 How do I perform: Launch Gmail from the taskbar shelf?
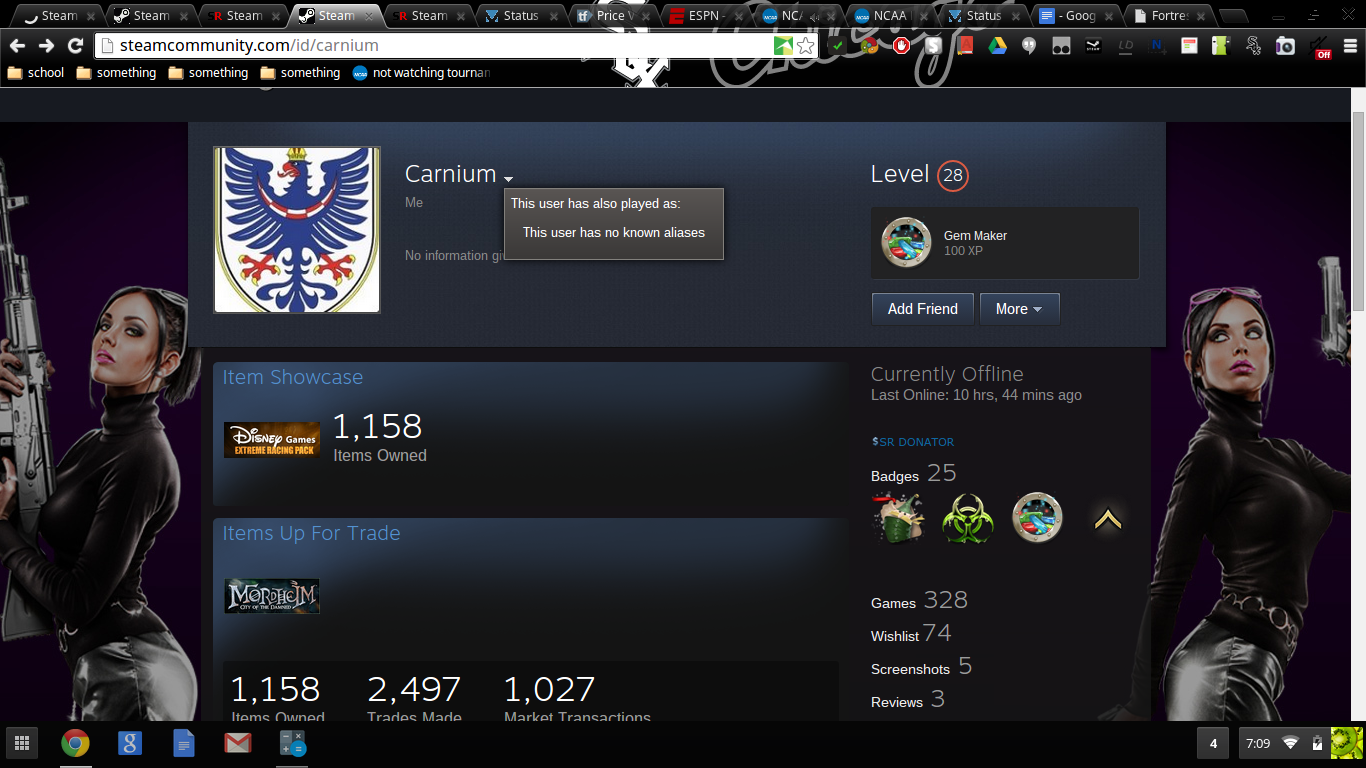tap(237, 743)
